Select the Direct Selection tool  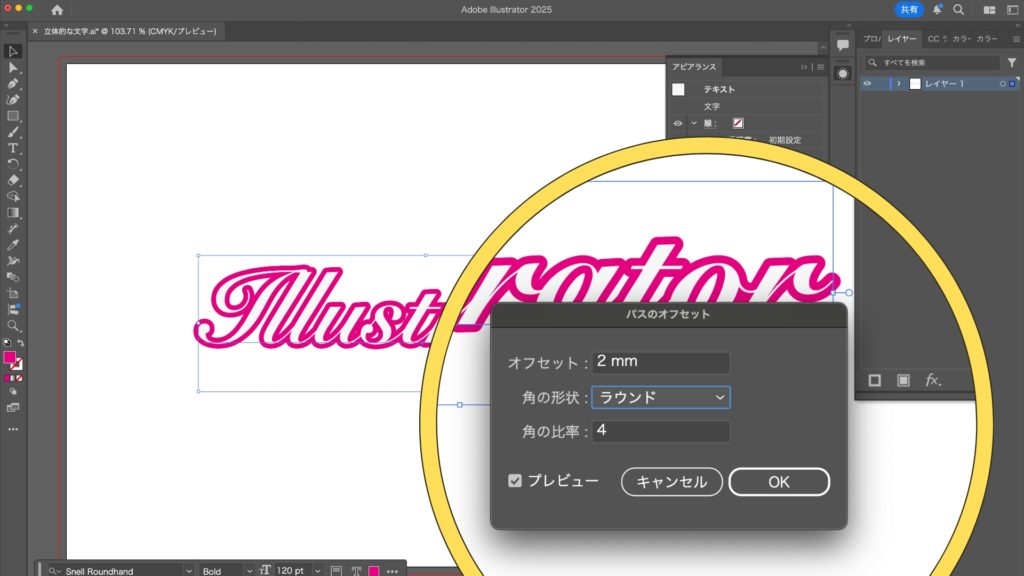[x=13, y=67]
